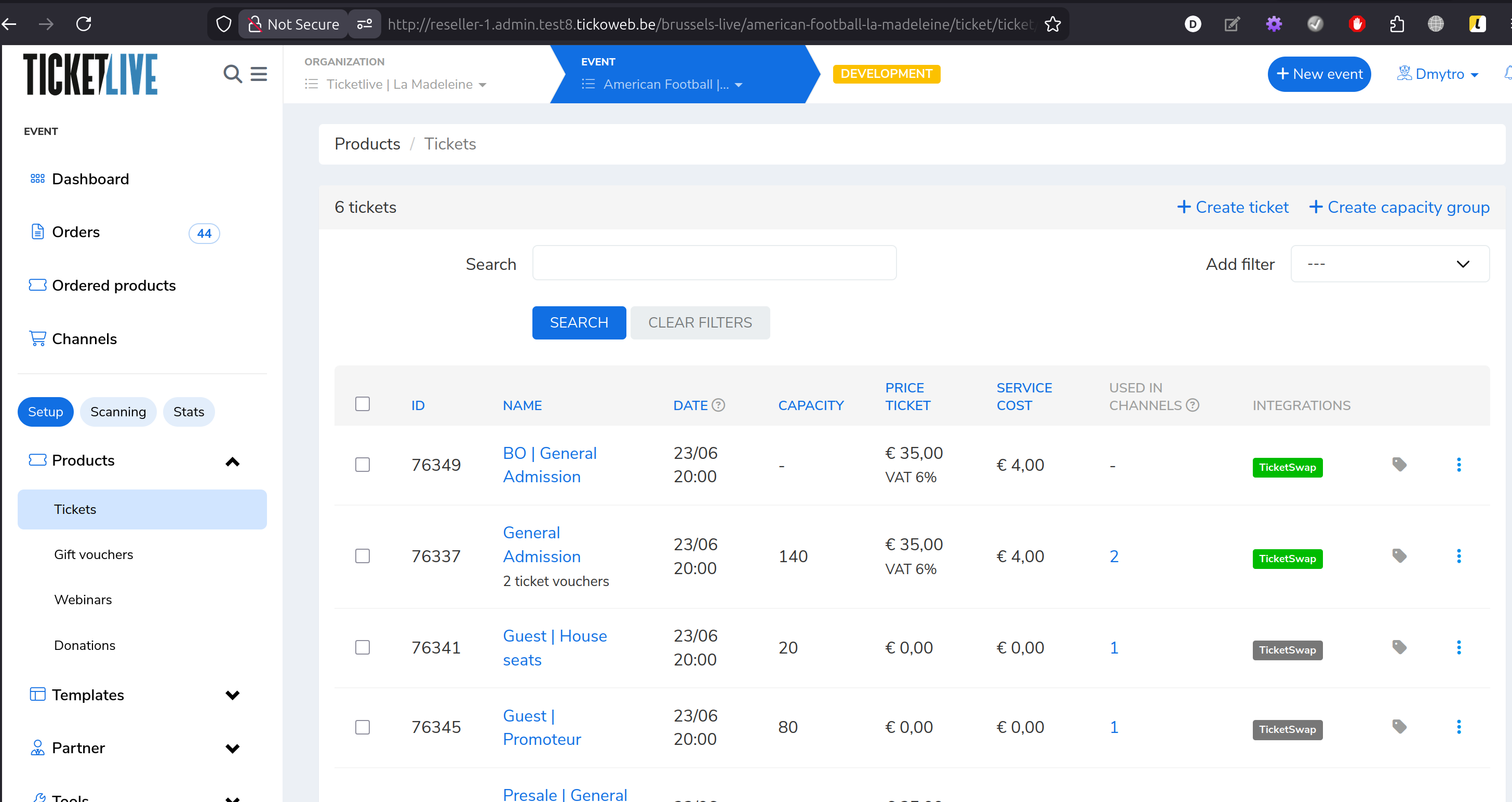
Task: Click the Date column help icon
Action: pyautogui.click(x=718, y=405)
